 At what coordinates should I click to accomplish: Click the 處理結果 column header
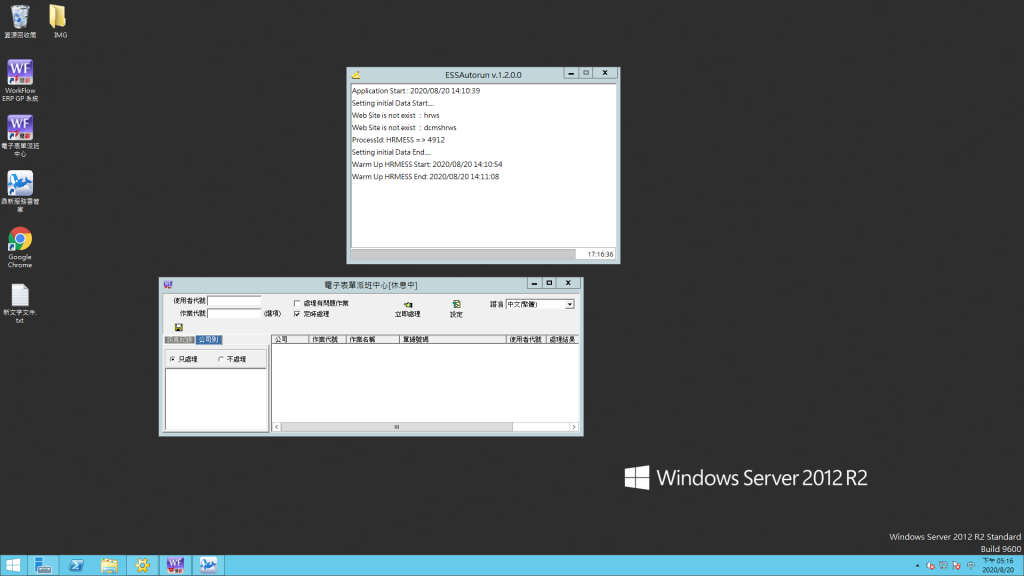pyautogui.click(x=562, y=340)
